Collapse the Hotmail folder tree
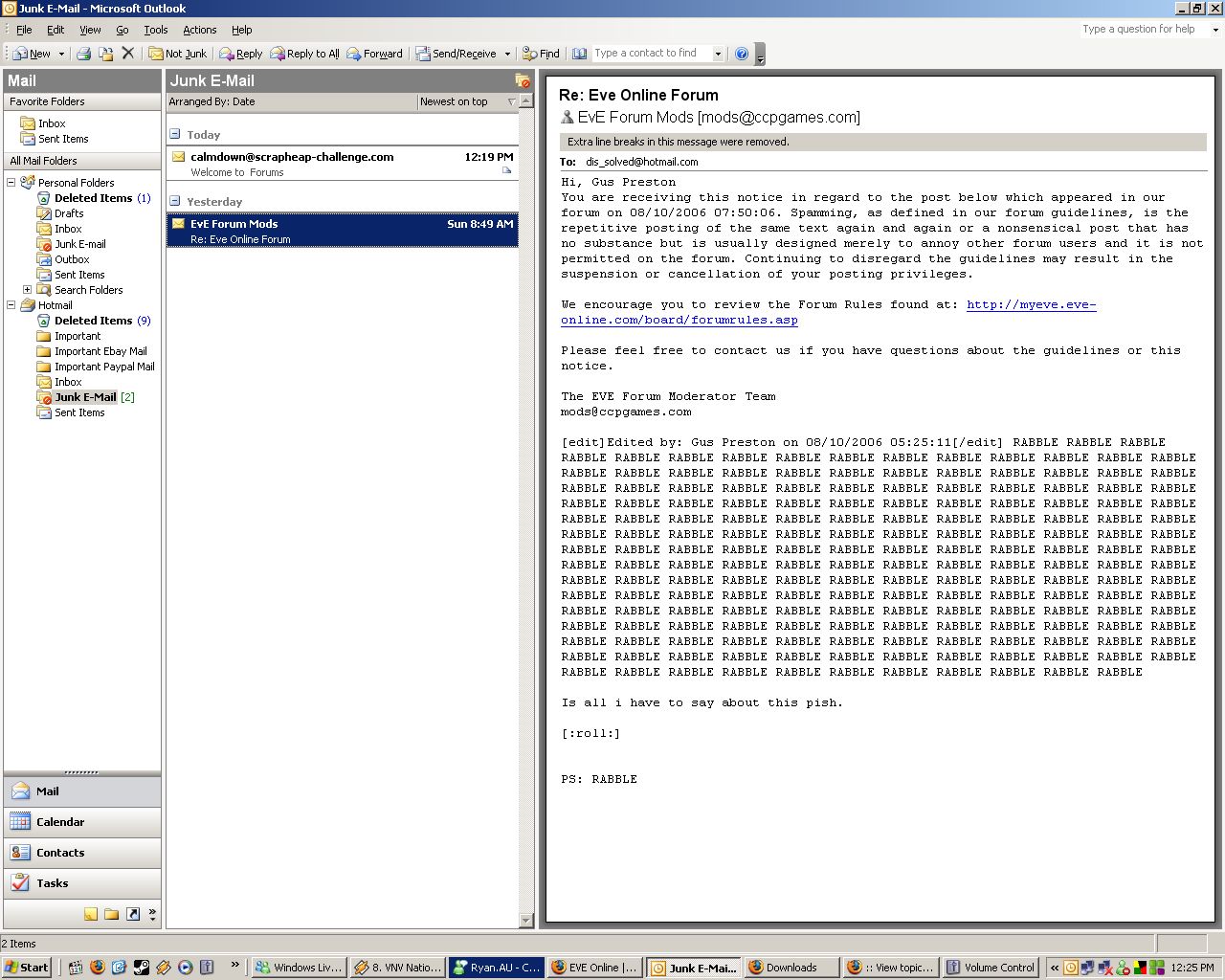 point(11,304)
